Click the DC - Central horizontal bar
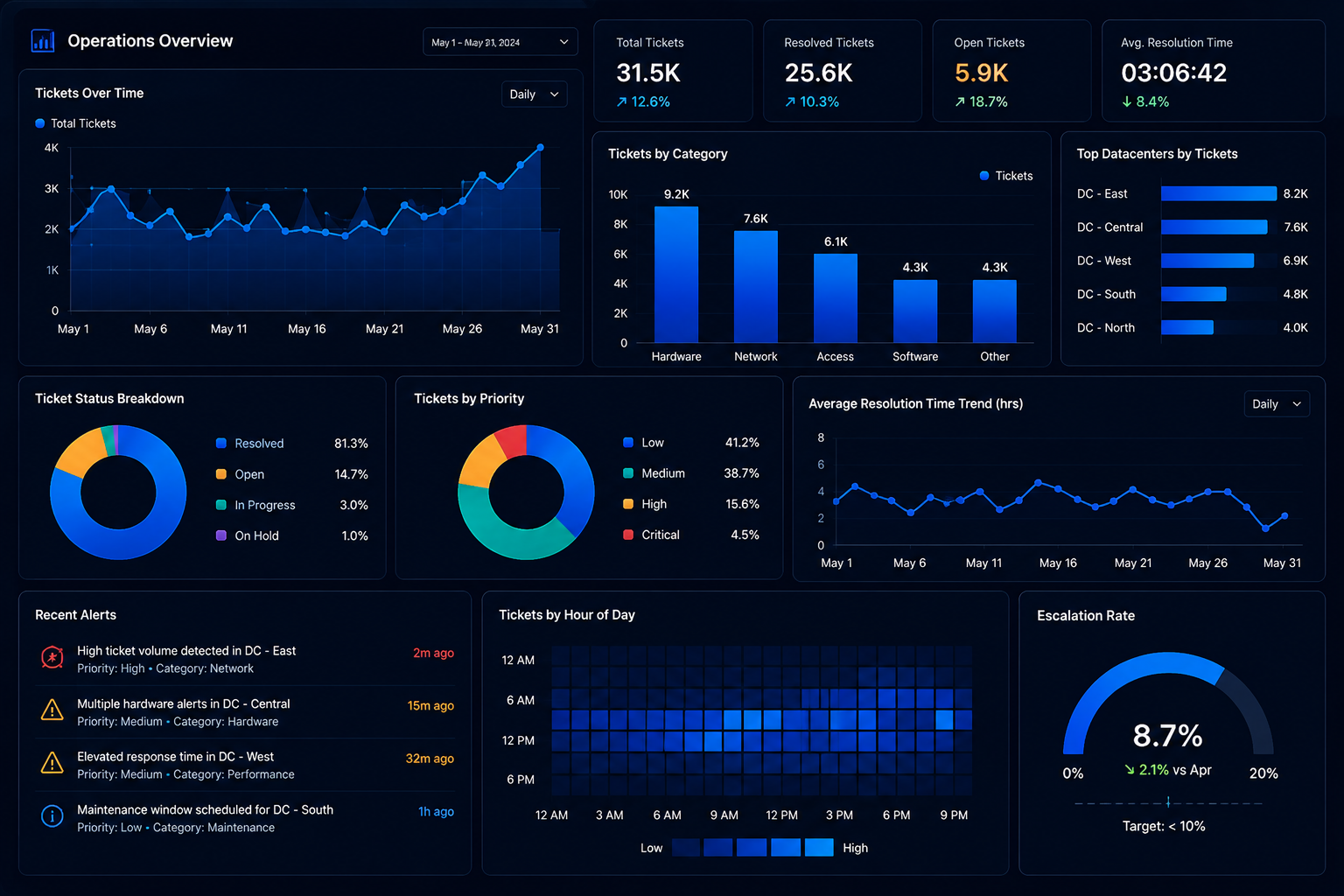This screenshot has width=1344, height=896. (1214, 227)
